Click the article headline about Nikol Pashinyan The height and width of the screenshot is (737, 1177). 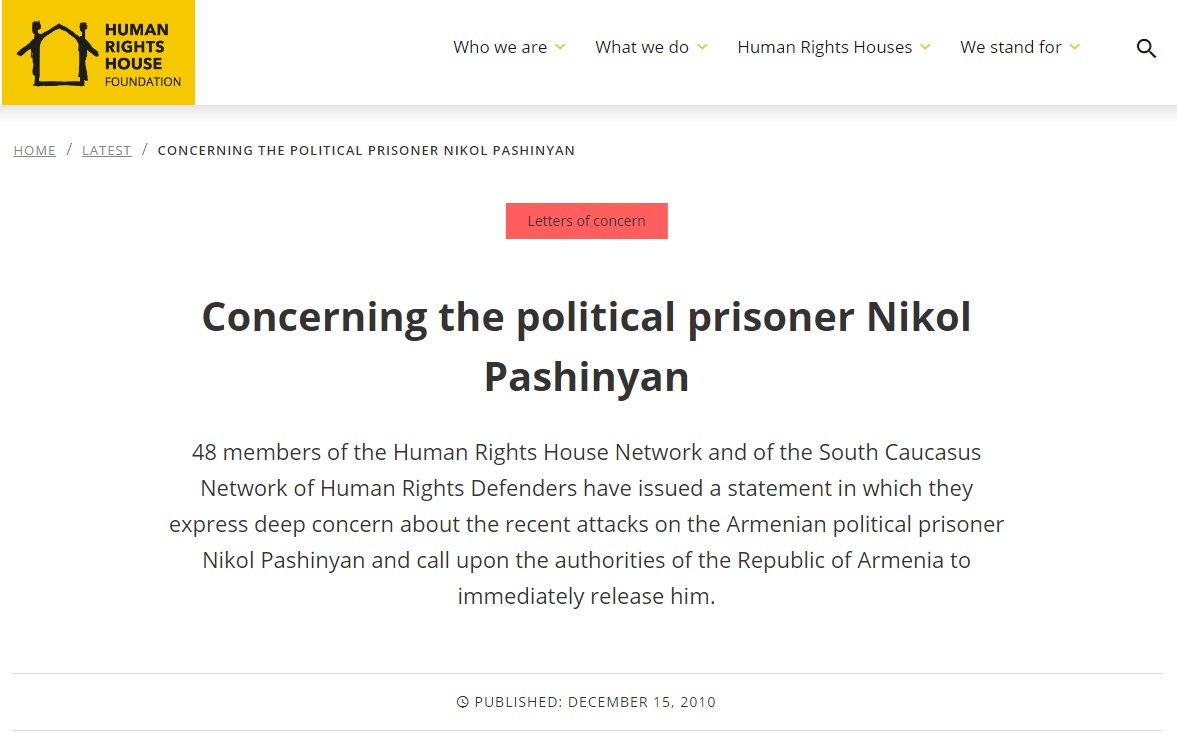586,346
